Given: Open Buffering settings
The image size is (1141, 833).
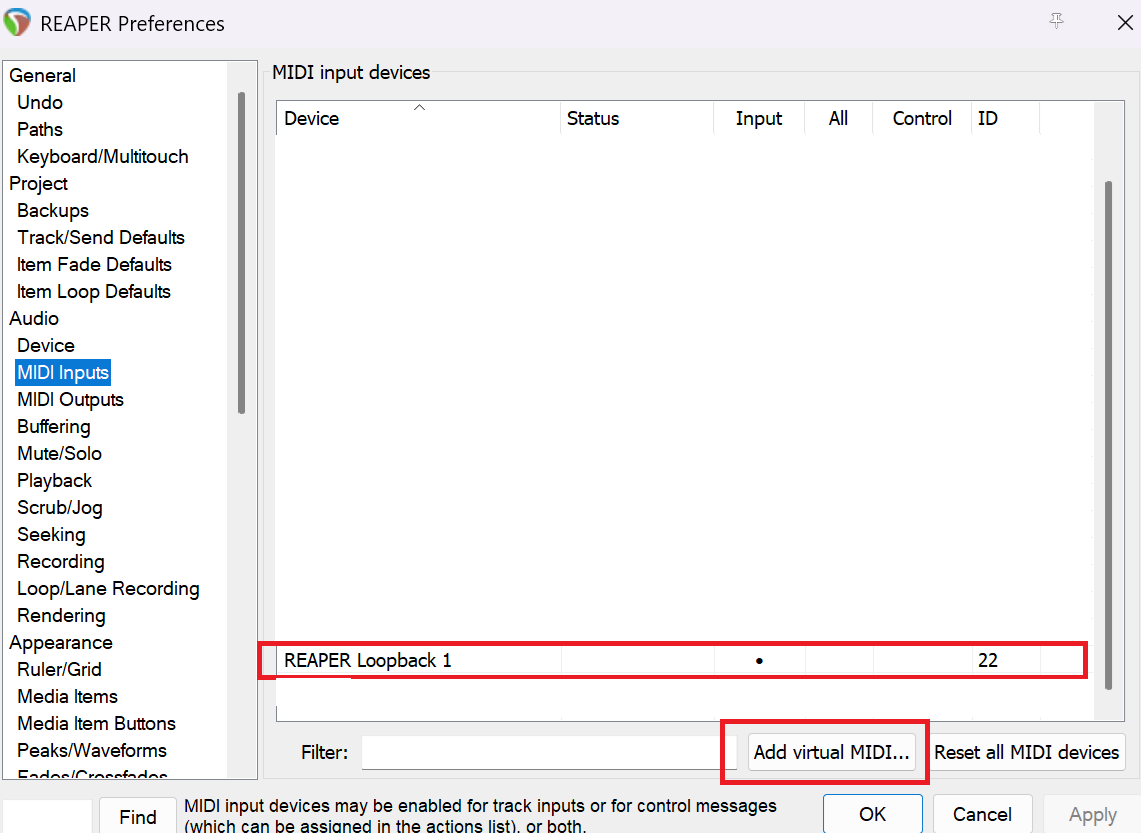Looking at the screenshot, I should click(x=54, y=426).
